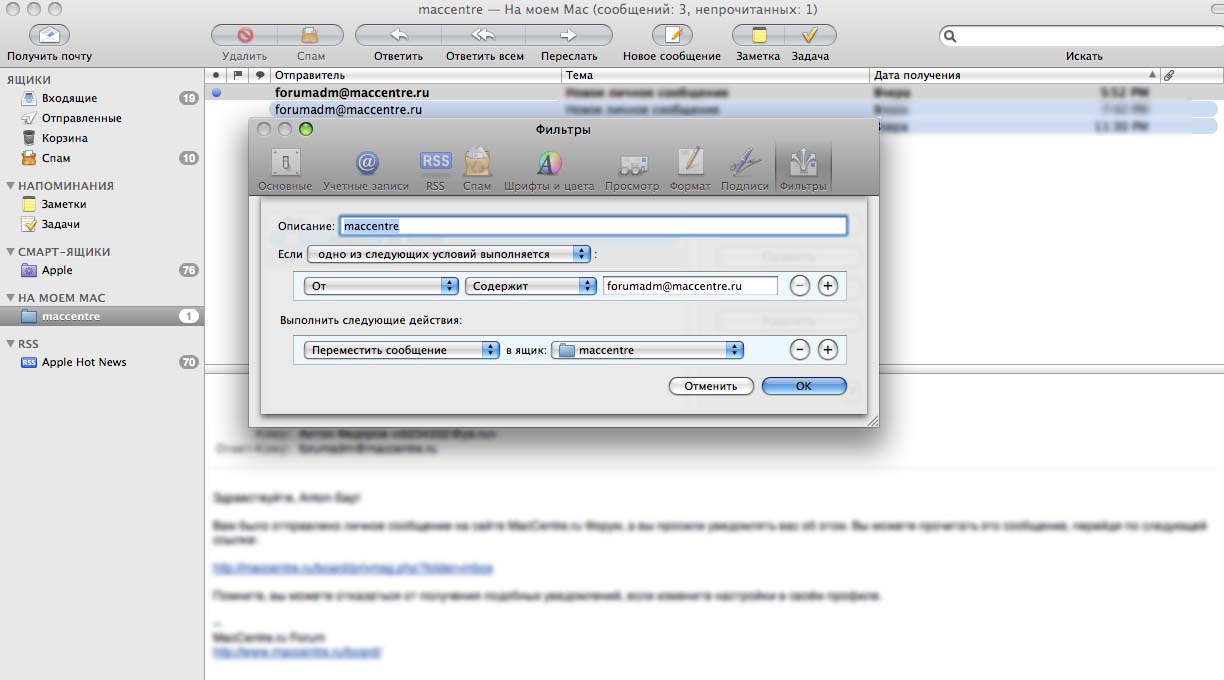Open the RSS preferences pane
The image size is (1224, 680).
pyautogui.click(x=435, y=169)
